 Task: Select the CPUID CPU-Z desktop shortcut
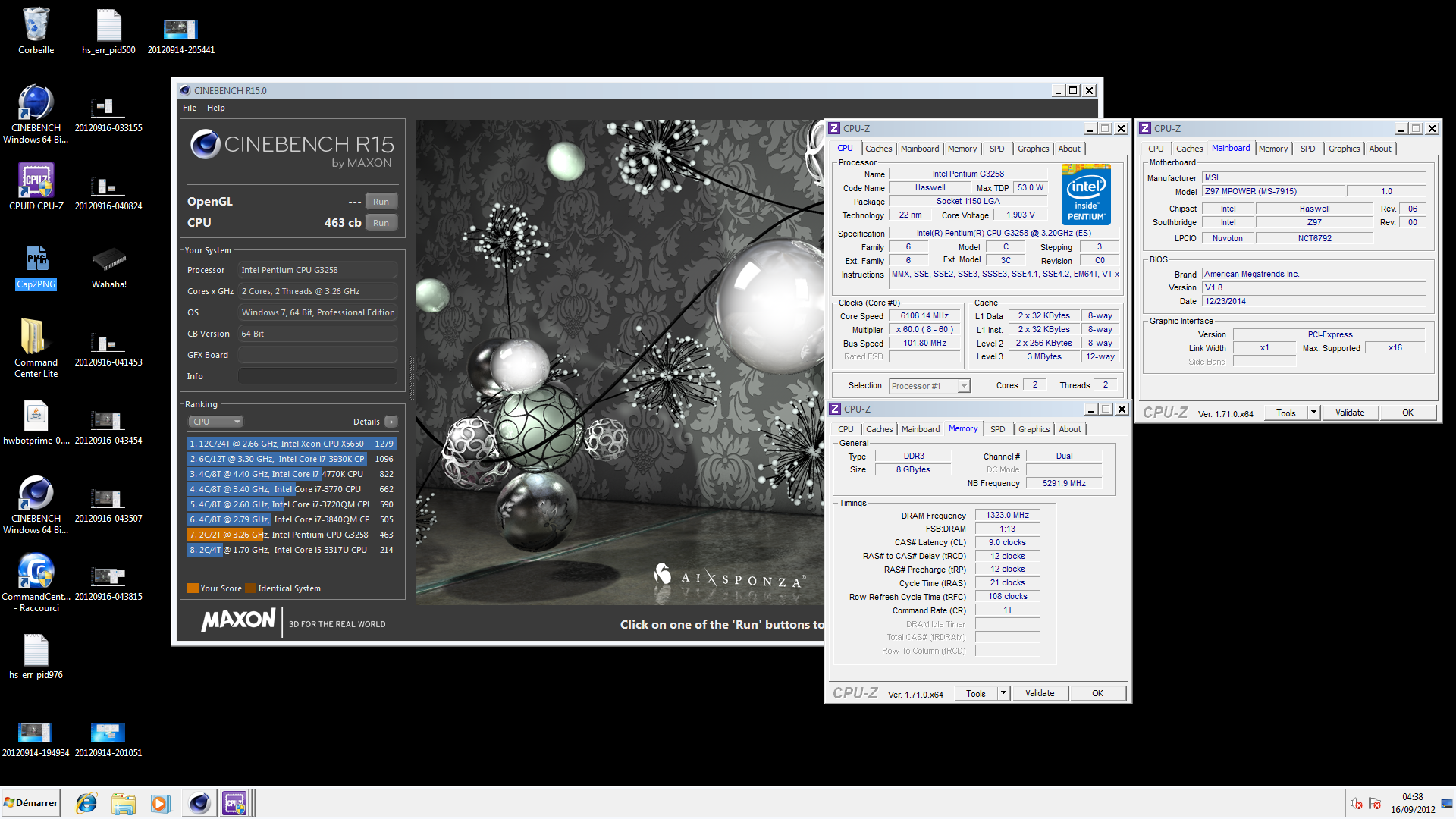pos(36,182)
